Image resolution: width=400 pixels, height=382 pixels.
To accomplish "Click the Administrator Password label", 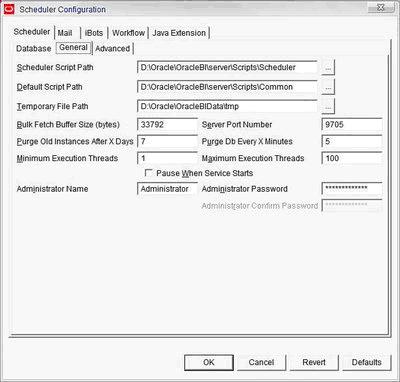I will coord(244,189).
